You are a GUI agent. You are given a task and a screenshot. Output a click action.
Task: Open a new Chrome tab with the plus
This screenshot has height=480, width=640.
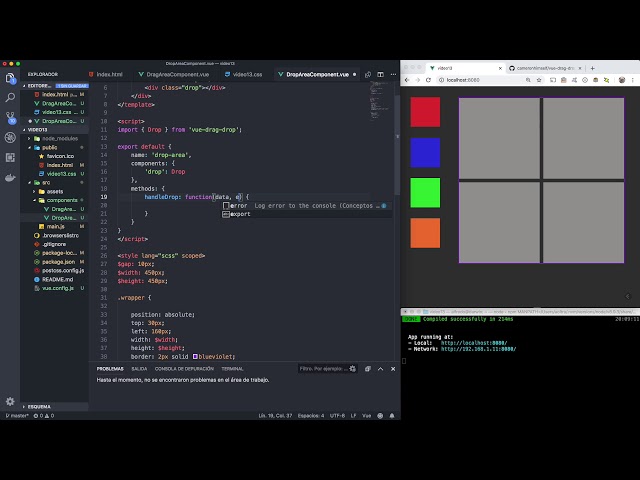(592, 68)
